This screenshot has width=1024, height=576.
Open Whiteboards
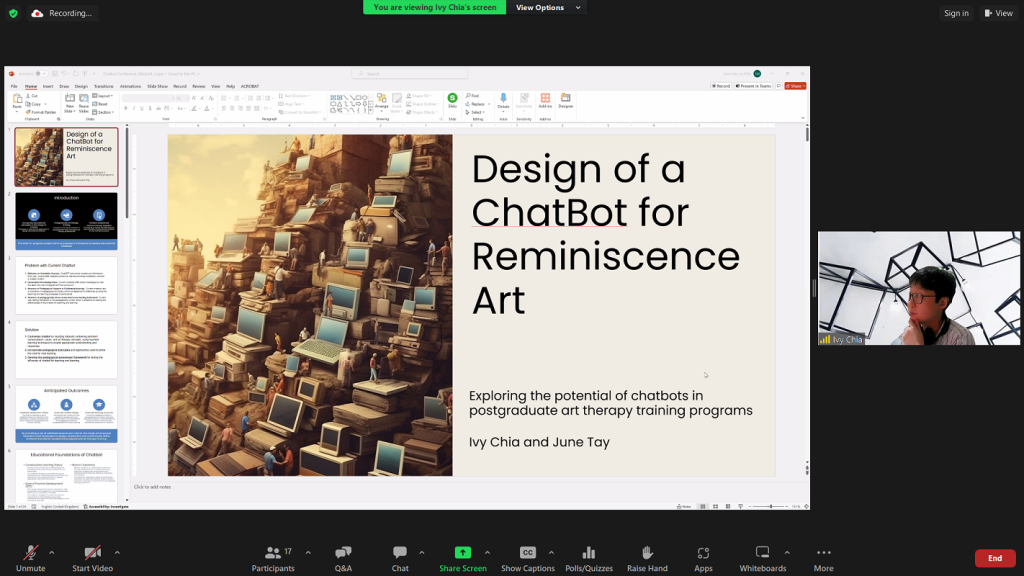coord(762,556)
